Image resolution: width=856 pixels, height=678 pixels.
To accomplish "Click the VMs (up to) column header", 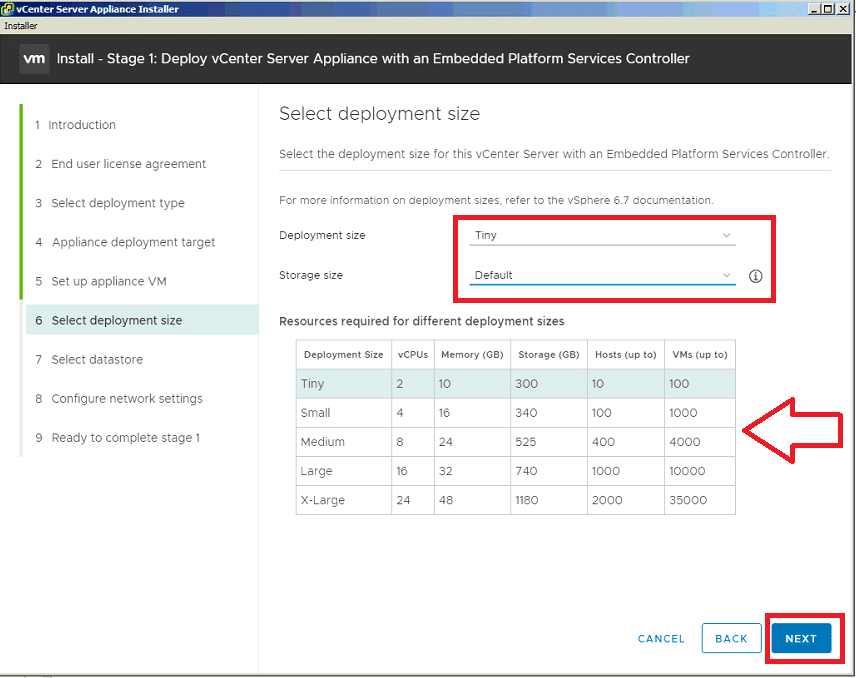I will 700,355.
